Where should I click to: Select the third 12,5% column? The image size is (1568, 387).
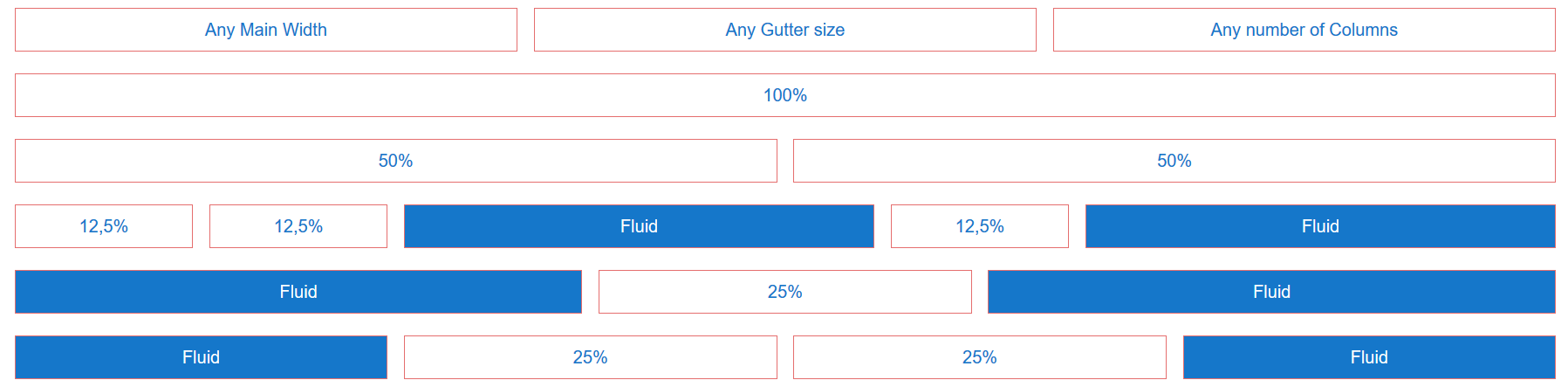(x=980, y=226)
